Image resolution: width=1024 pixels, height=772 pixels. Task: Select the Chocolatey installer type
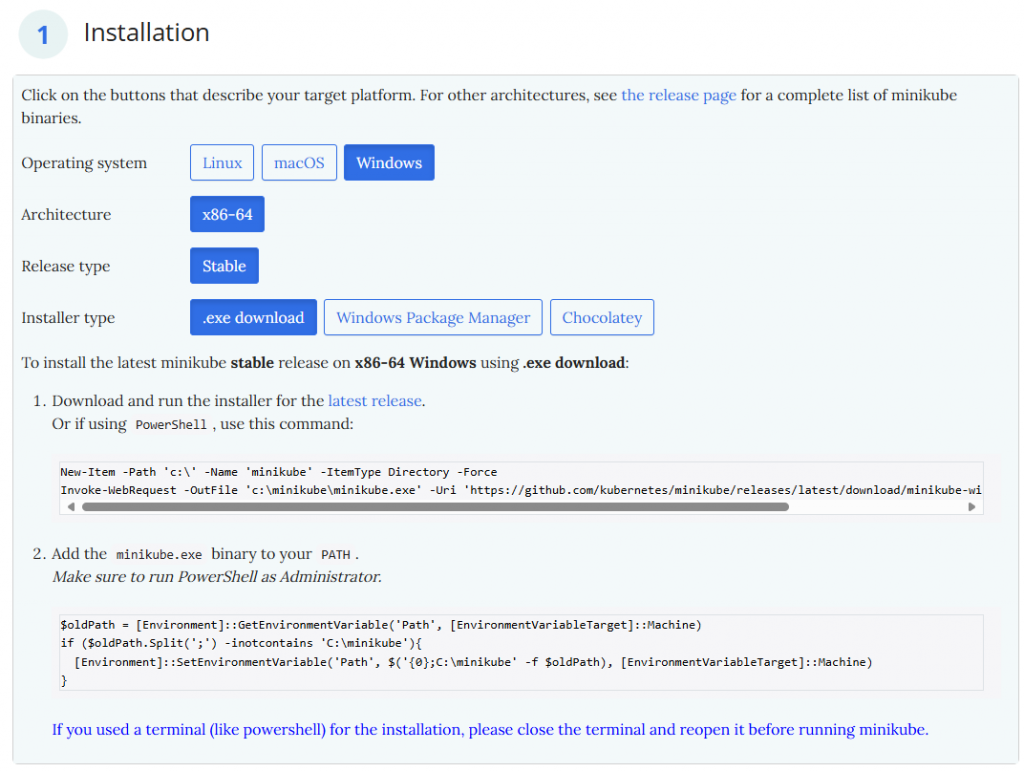(601, 317)
